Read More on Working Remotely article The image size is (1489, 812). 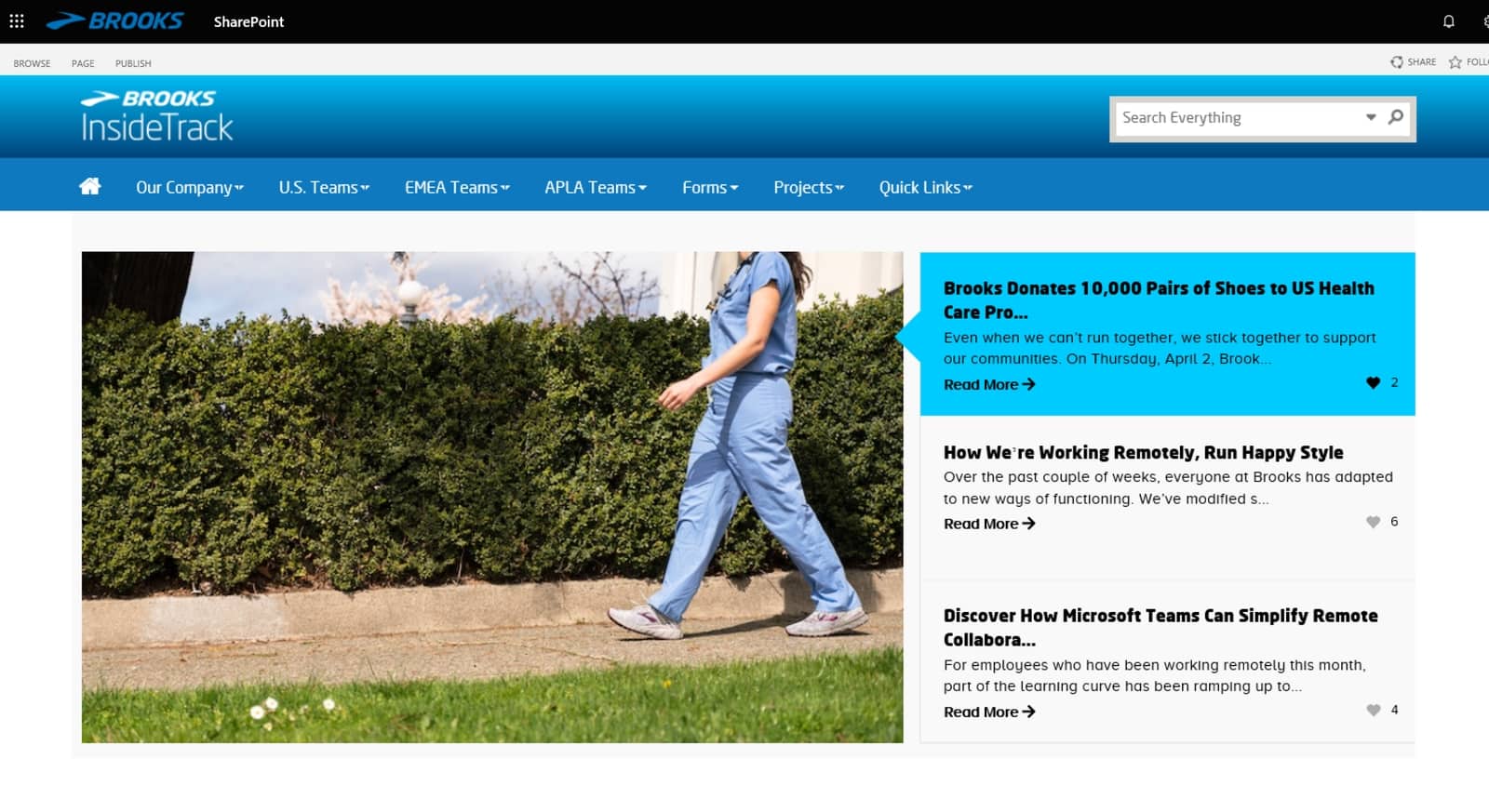click(989, 524)
